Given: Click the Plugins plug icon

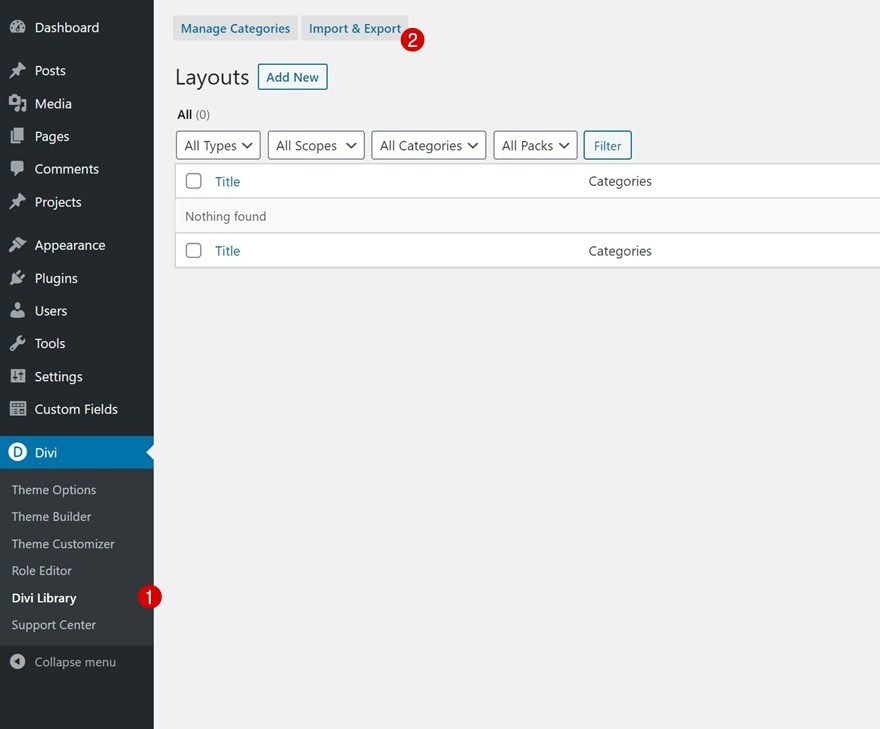Looking at the screenshot, I should tap(17, 278).
